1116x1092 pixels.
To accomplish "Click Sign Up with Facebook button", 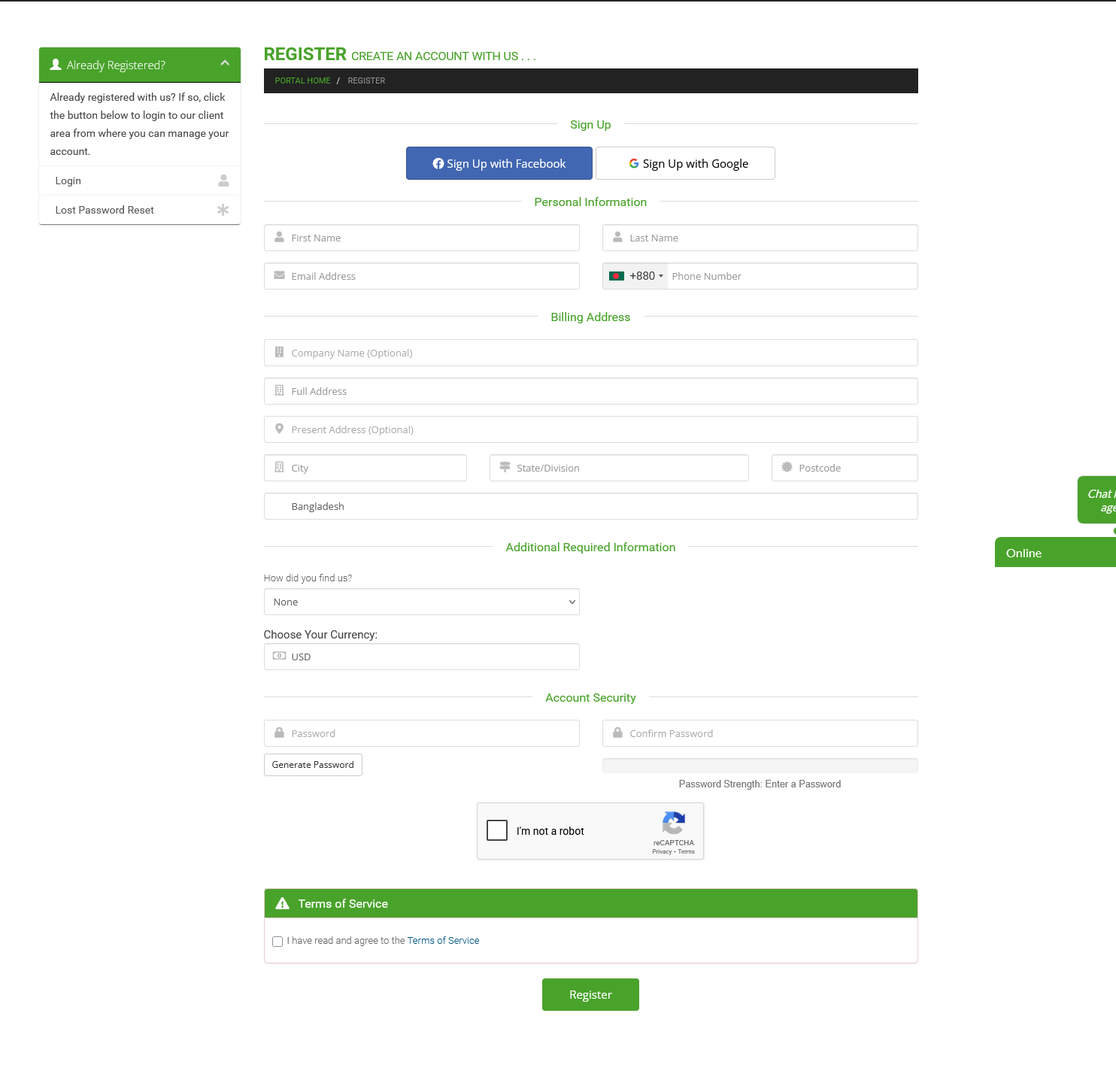I will (x=499, y=163).
